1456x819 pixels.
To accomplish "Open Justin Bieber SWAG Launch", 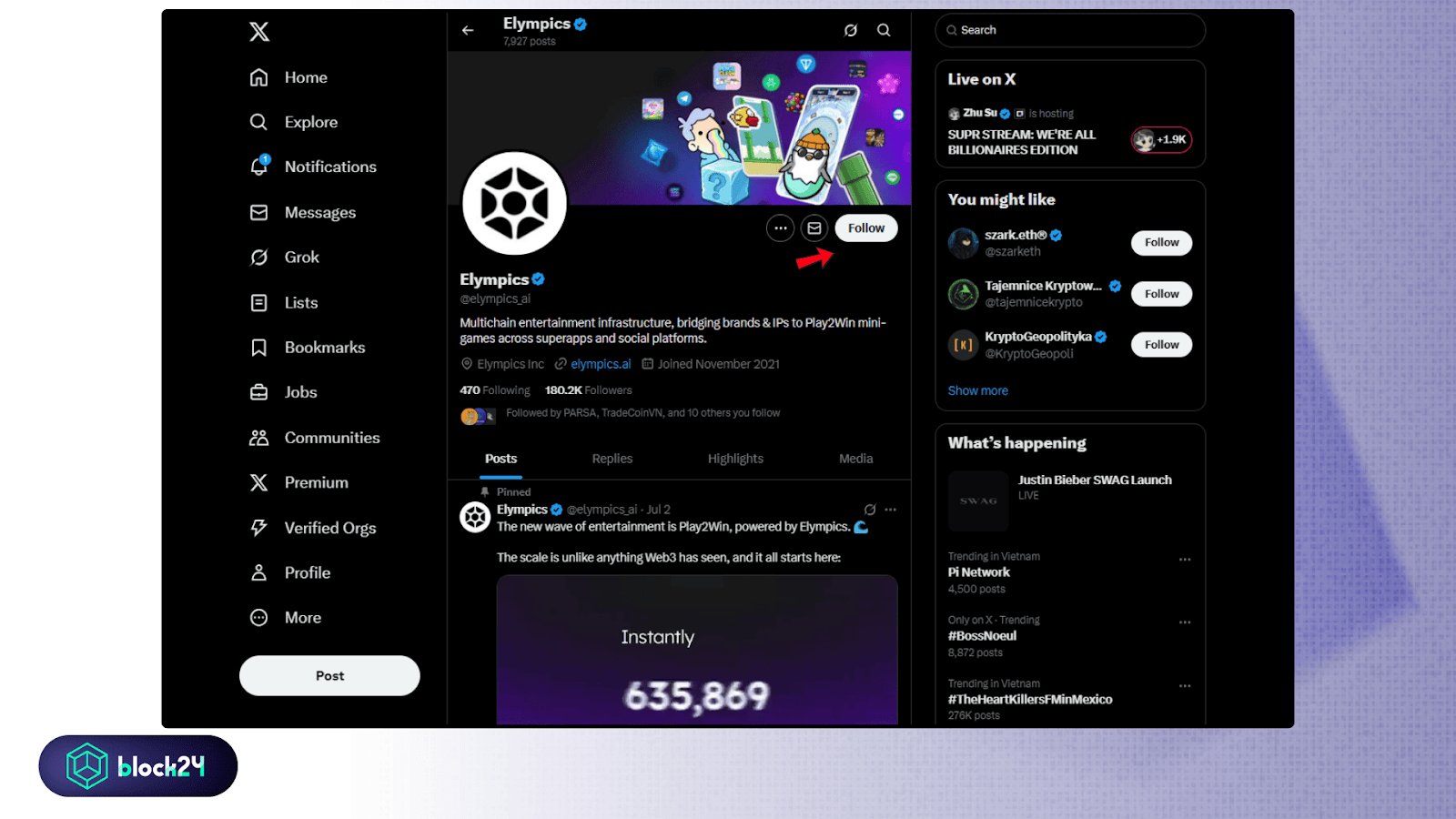I will [x=1095, y=480].
